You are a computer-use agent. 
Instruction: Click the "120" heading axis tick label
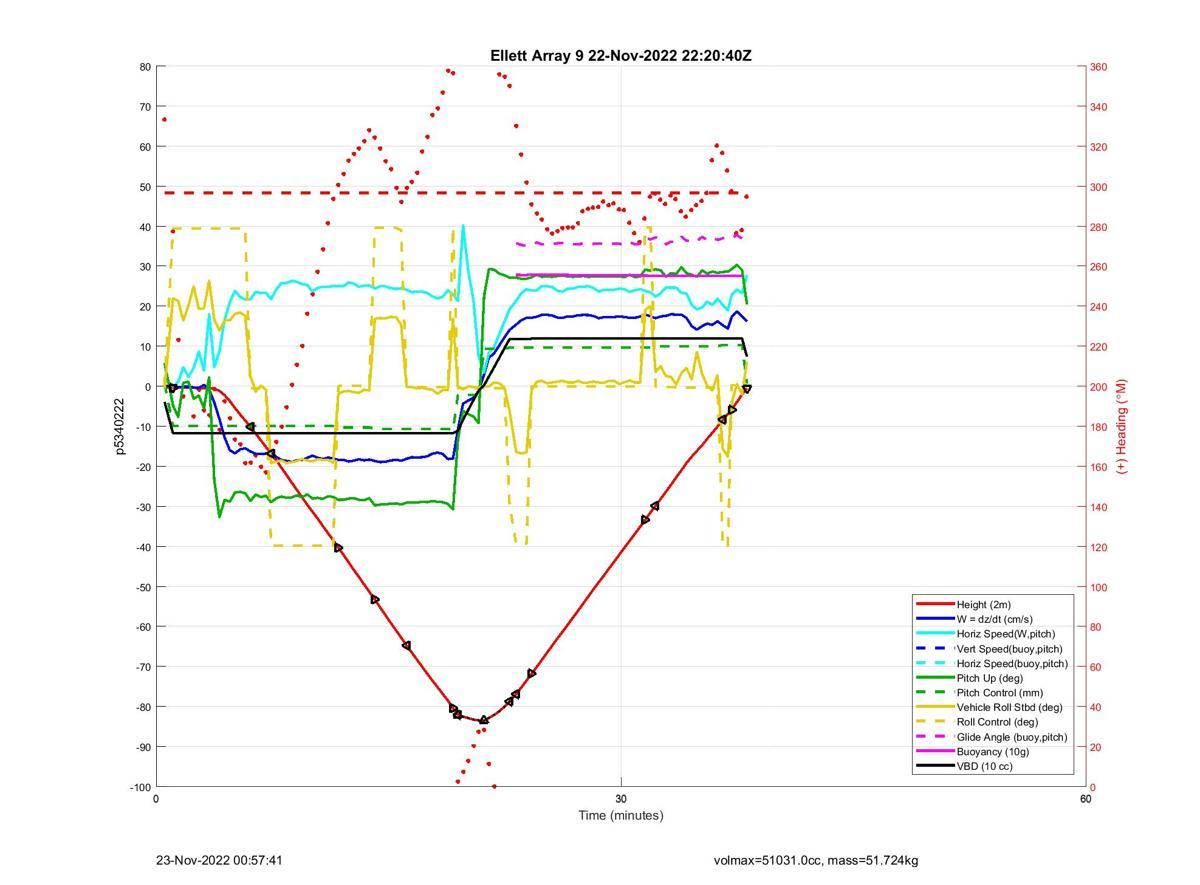(1098, 547)
